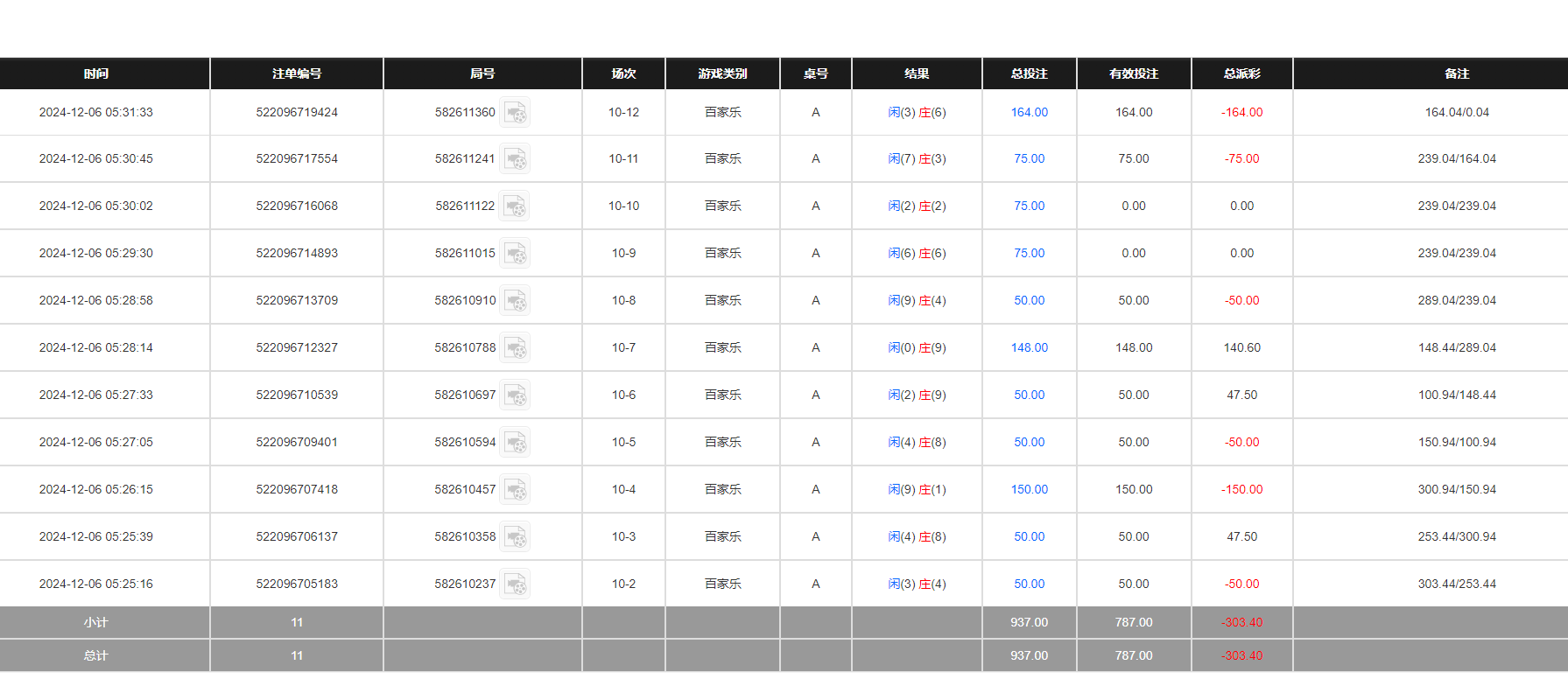Click the 注单编号 column header
1568x700 pixels.
pyautogui.click(x=297, y=74)
